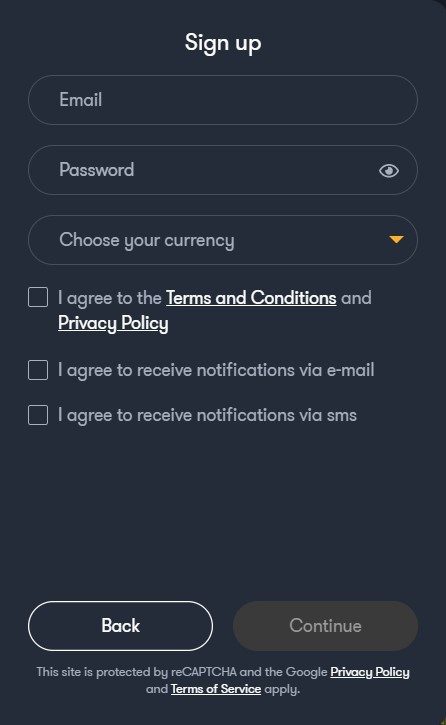Open the Terms and Conditions link
Viewport: 446px width, 725px height.
tap(251, 298)
